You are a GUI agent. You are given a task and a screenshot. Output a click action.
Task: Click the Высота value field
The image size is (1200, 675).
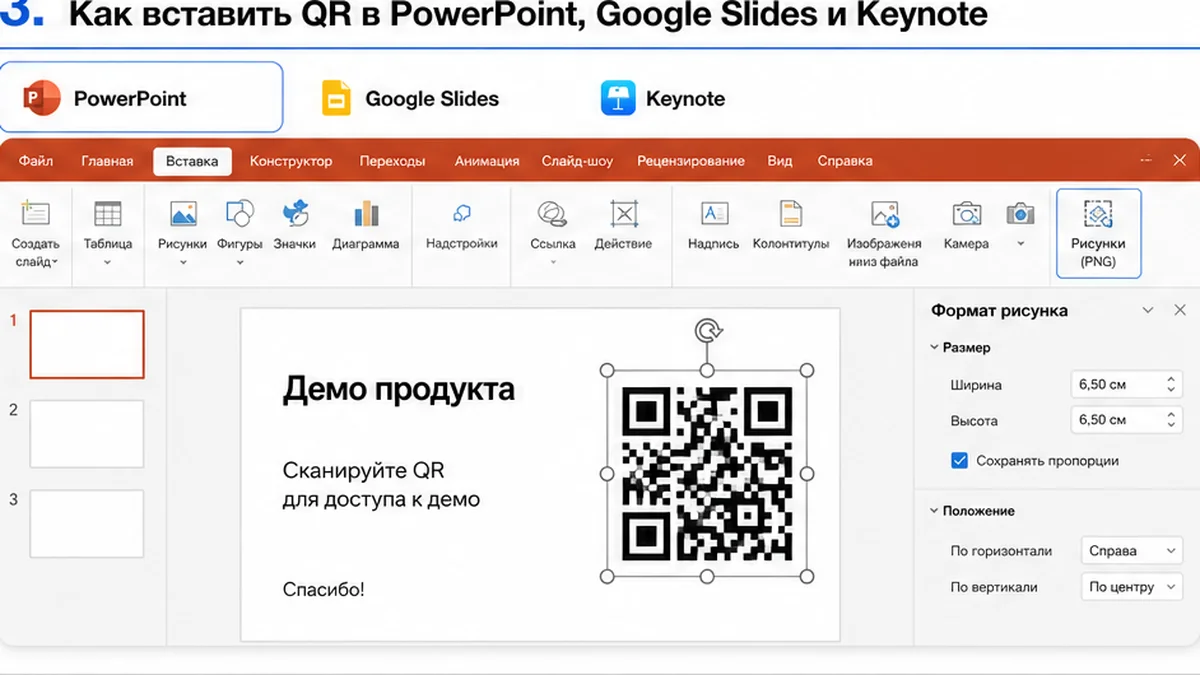[1116, 420]
